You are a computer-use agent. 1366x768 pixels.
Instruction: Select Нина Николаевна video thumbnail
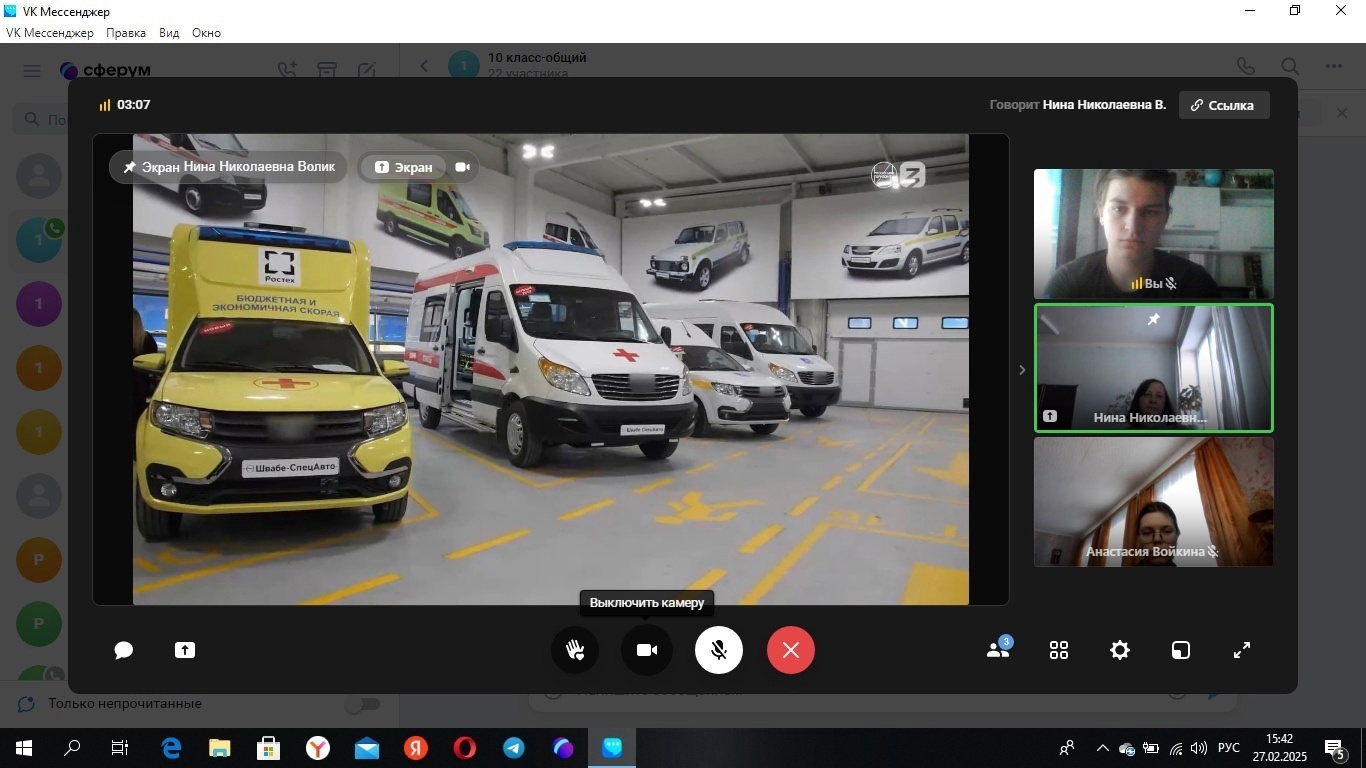pos(1153,368)
